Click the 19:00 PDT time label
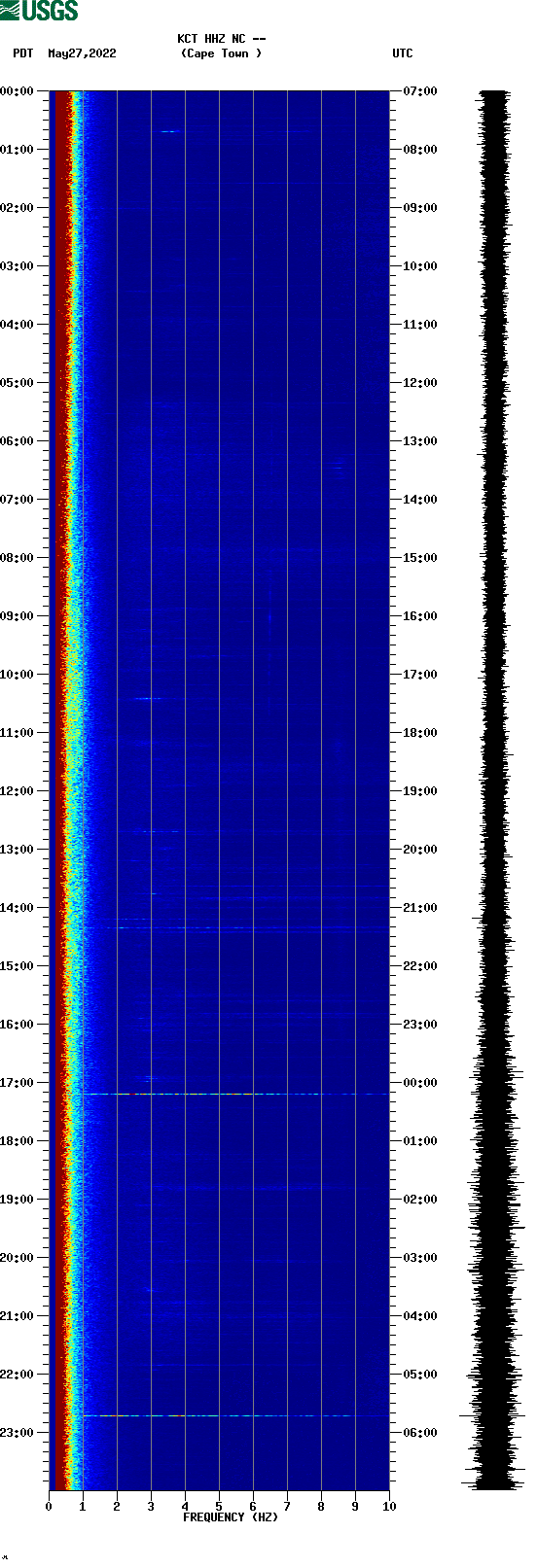Screen dimensions: 537x1568 18,1200
